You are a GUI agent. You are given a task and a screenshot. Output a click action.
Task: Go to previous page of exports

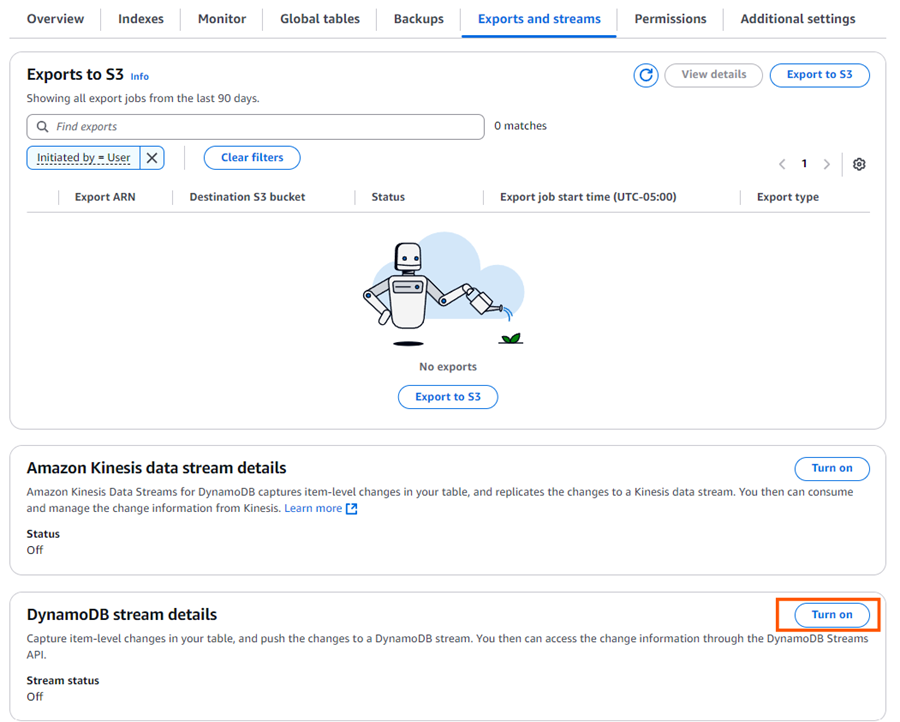click(782, 164)
